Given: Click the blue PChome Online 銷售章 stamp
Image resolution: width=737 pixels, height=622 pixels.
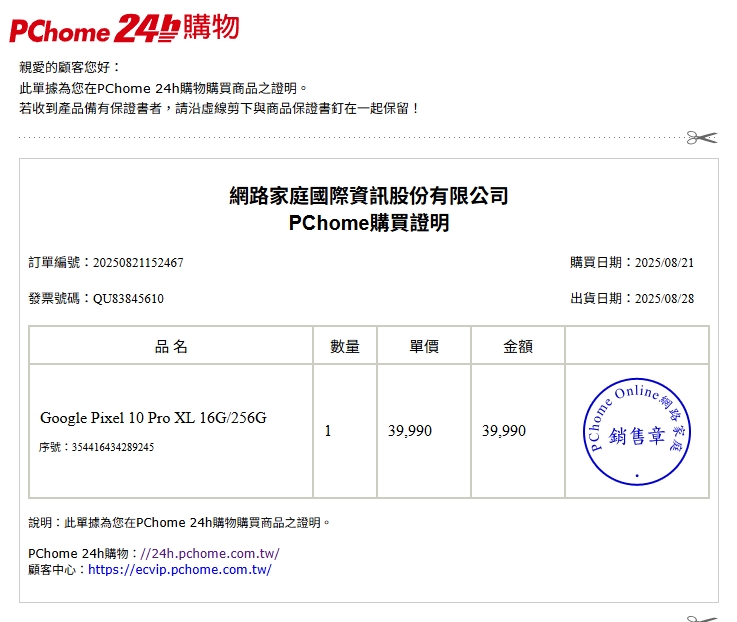Looking at the screenshot, I should (x=637, y=432).
